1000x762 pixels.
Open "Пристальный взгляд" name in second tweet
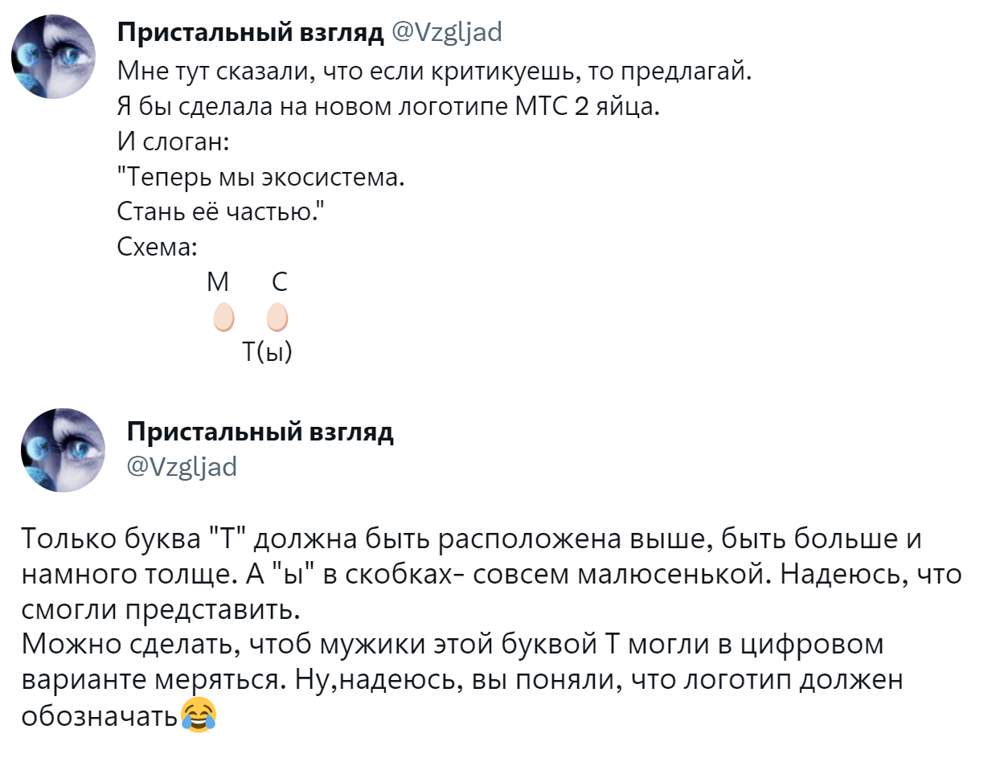(260, 432)
